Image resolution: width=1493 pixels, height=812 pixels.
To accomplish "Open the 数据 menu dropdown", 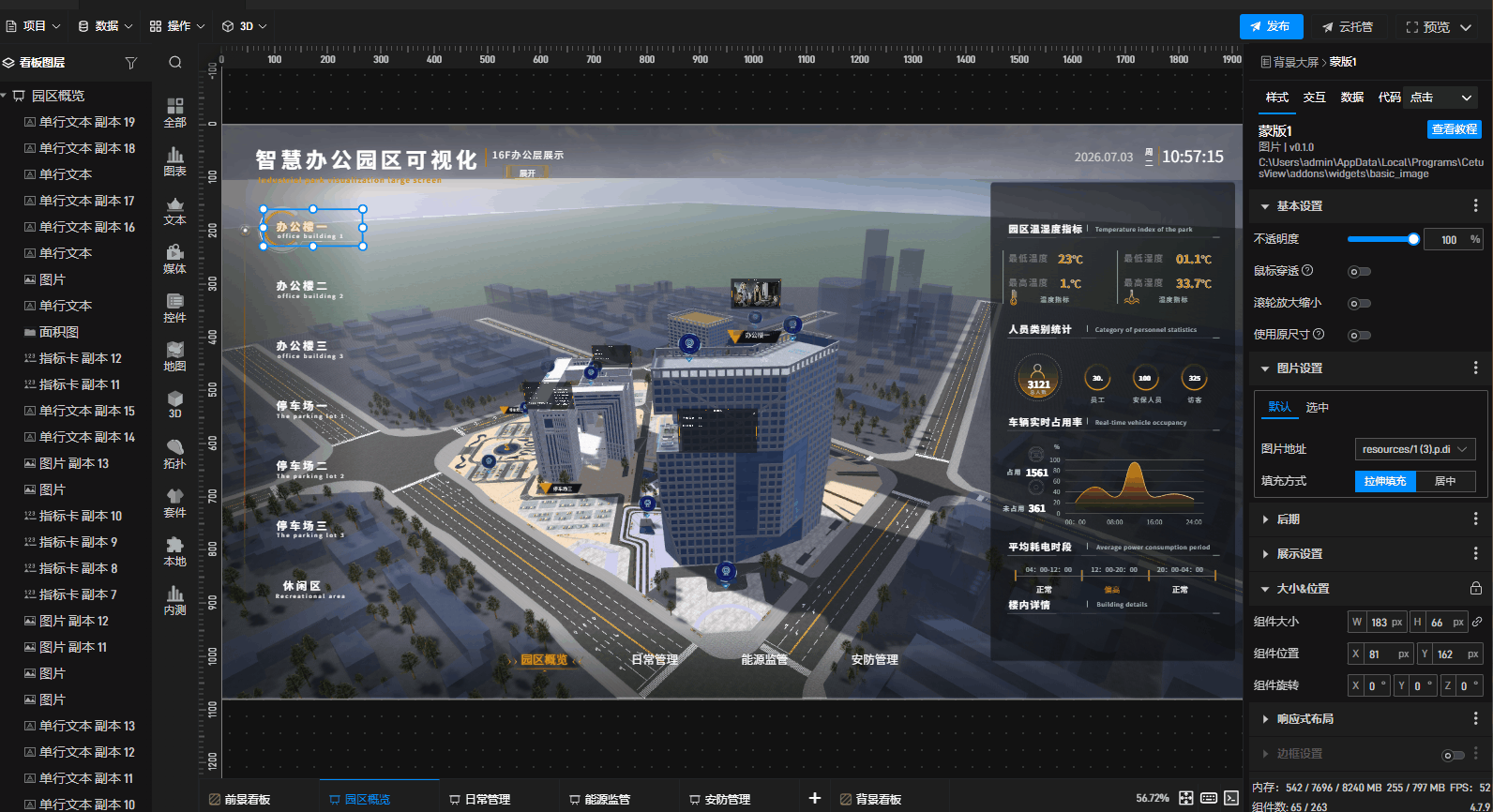I will point(106,26).
